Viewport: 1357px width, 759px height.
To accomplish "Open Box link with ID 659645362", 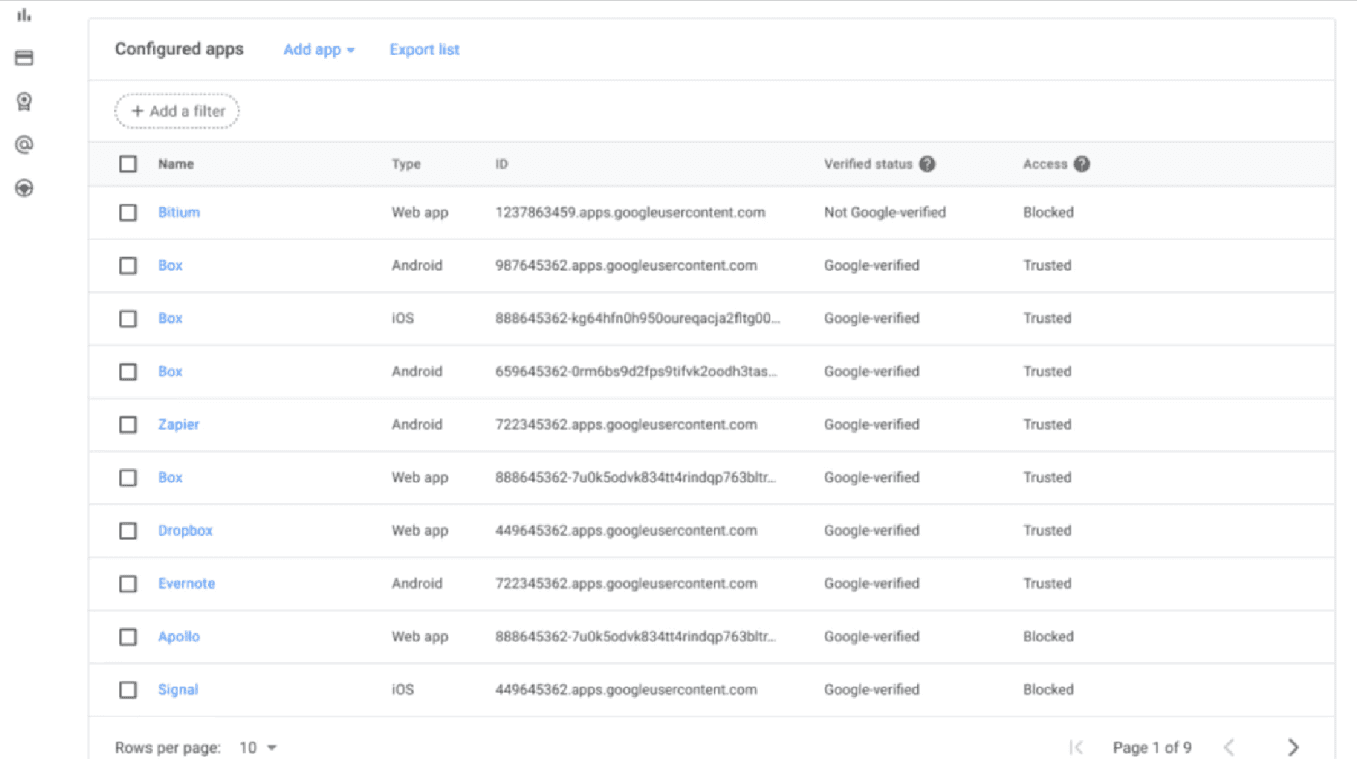I will click(170, 371).
